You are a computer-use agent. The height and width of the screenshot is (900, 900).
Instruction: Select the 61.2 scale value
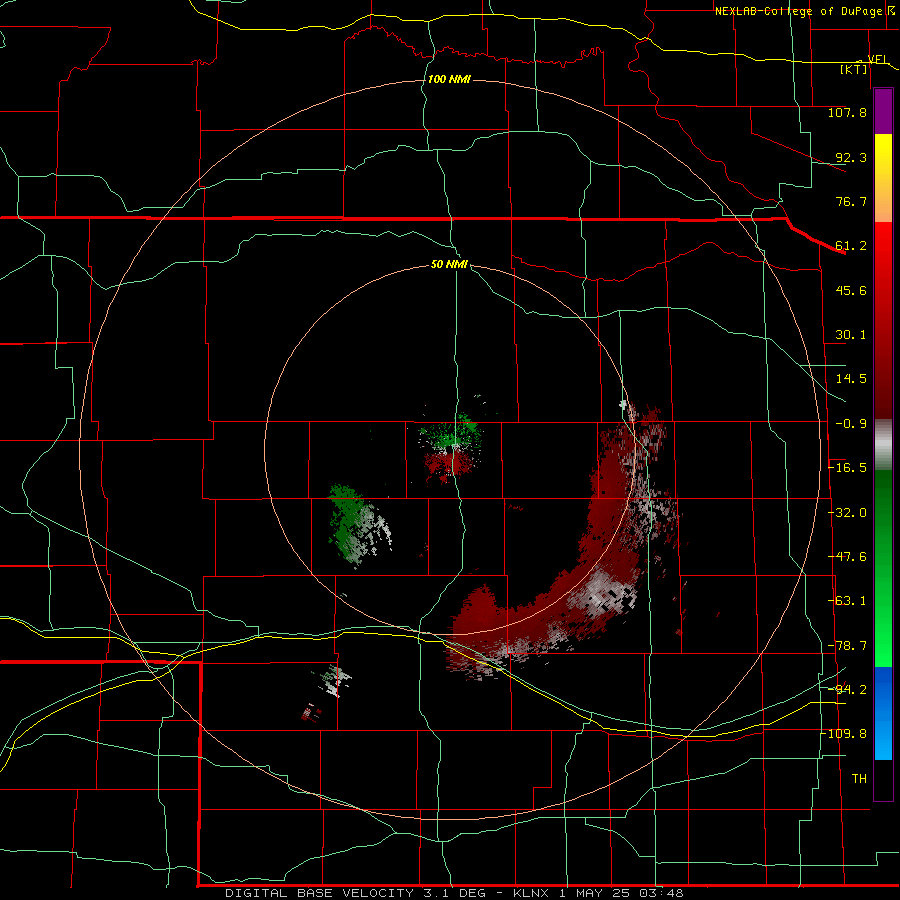click(x=851, y=246)
